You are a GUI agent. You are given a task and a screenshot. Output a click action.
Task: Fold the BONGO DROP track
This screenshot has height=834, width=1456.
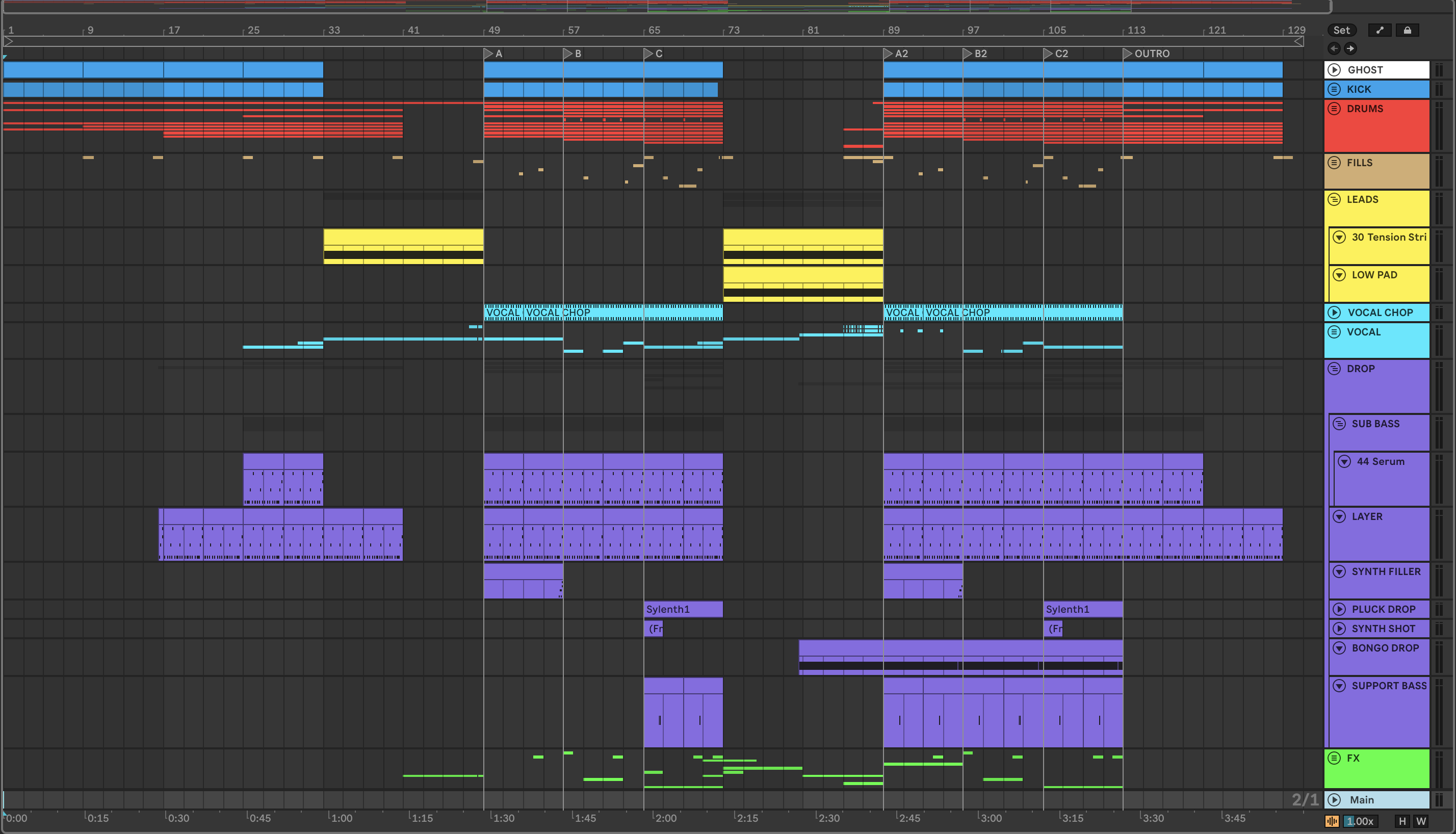tap(1339, 648)
